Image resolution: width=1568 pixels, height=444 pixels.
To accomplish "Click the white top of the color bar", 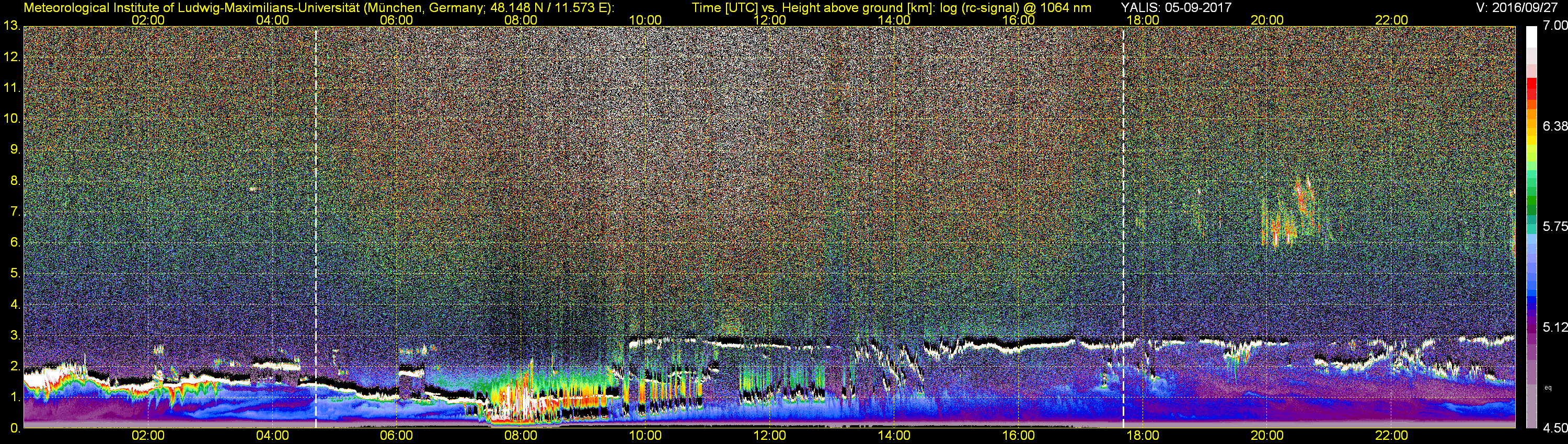I will [x=1531, y=37].
